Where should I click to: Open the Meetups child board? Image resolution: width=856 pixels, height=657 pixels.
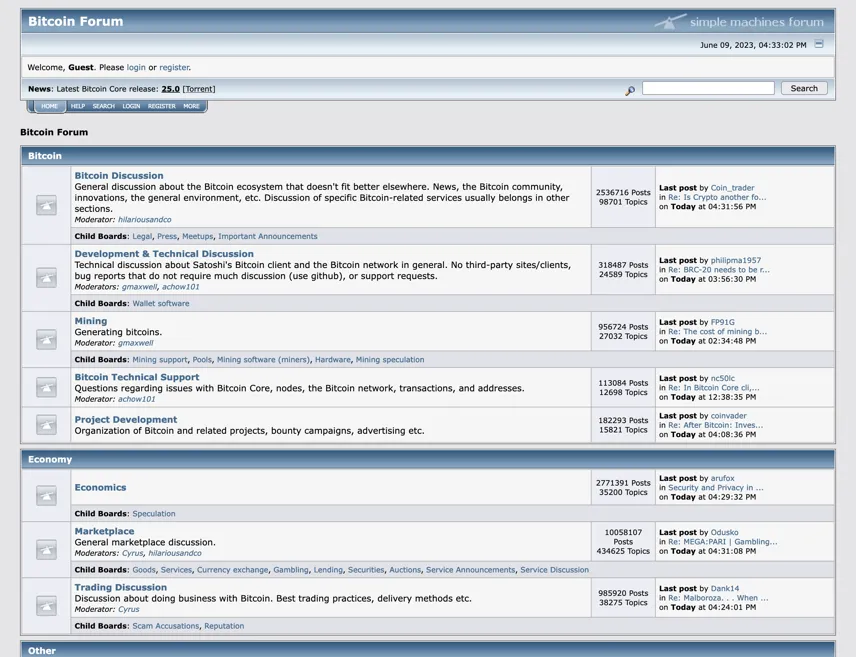pos(198,236)
